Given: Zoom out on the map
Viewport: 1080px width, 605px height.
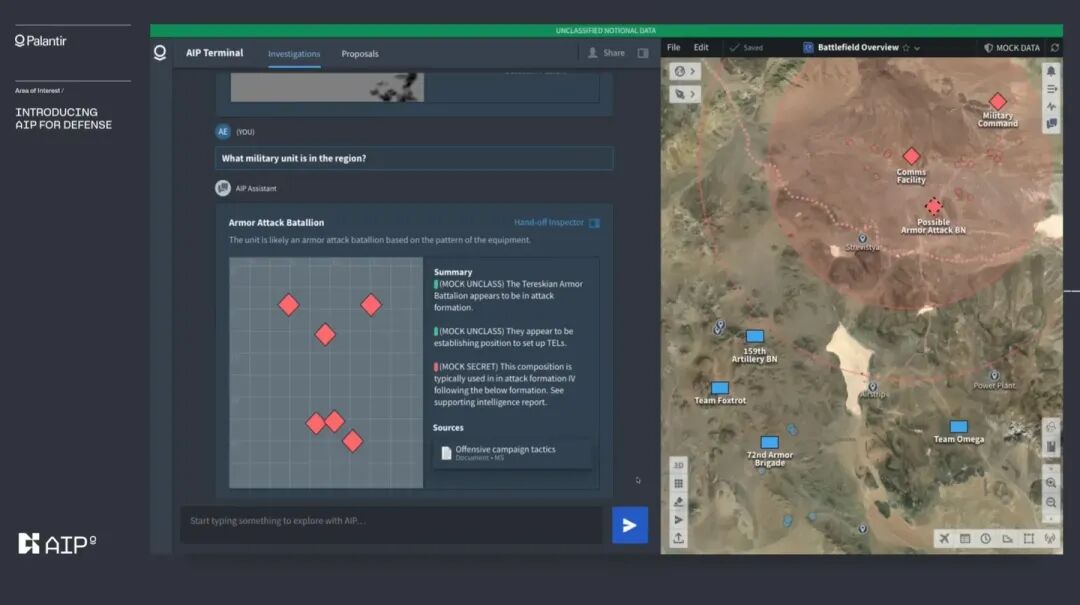Looking at the screenshot, I should 1051,502.
